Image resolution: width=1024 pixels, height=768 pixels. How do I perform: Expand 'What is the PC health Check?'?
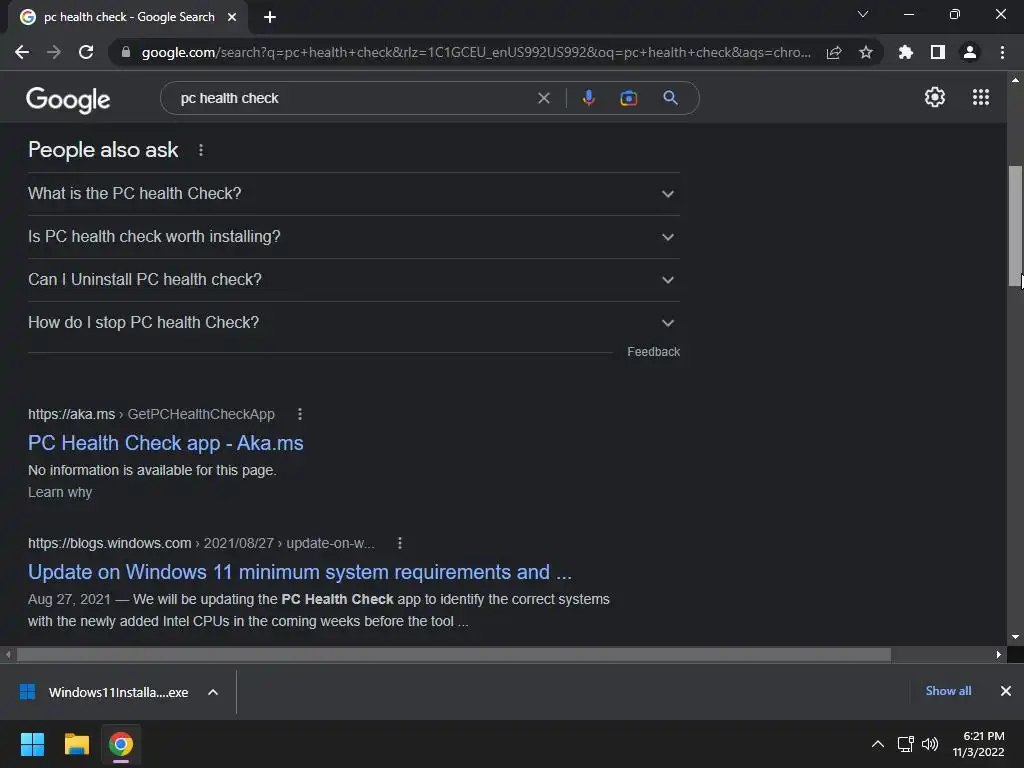(x=353, y=194)
